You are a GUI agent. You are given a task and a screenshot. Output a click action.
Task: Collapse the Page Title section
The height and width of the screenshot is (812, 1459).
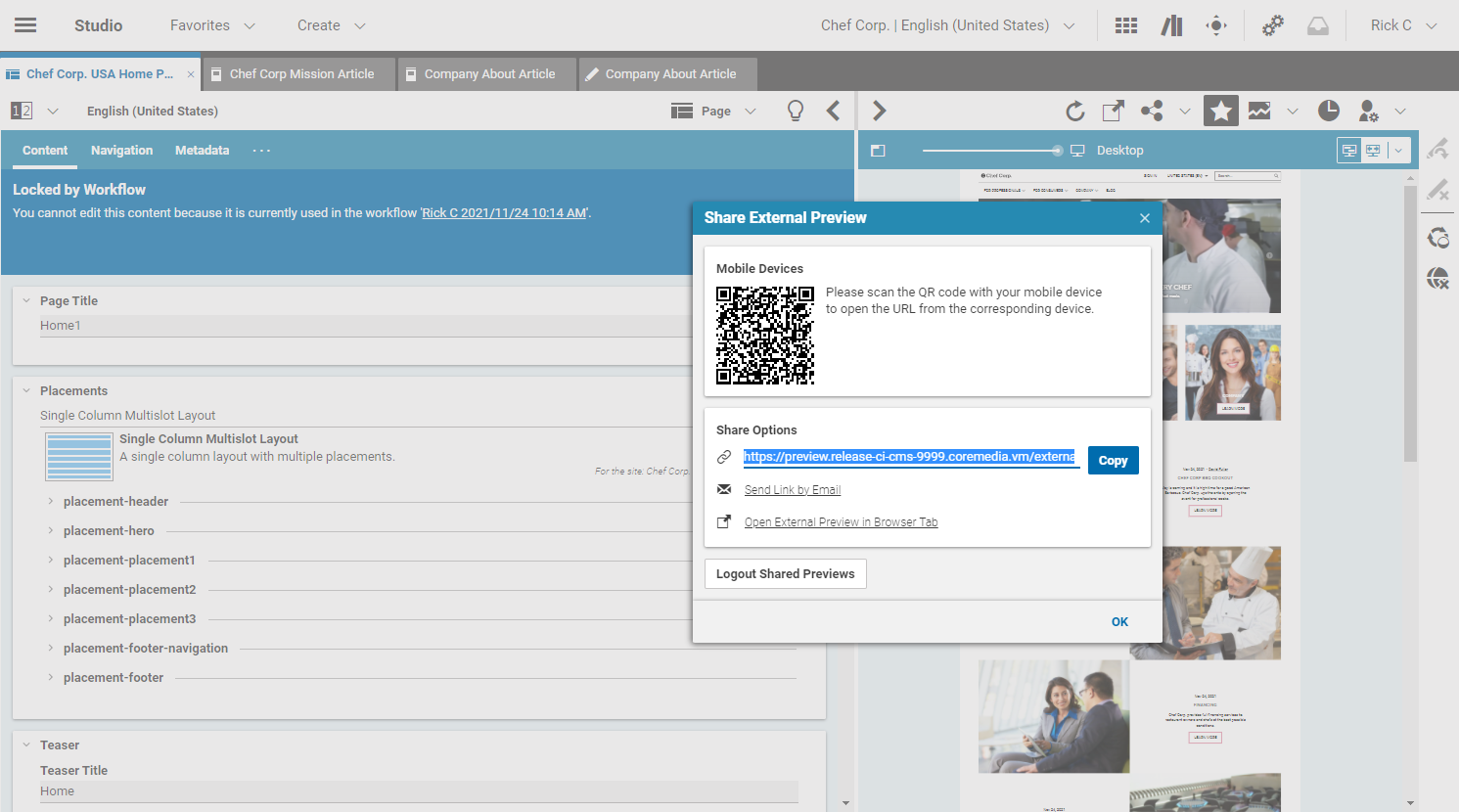26,300
